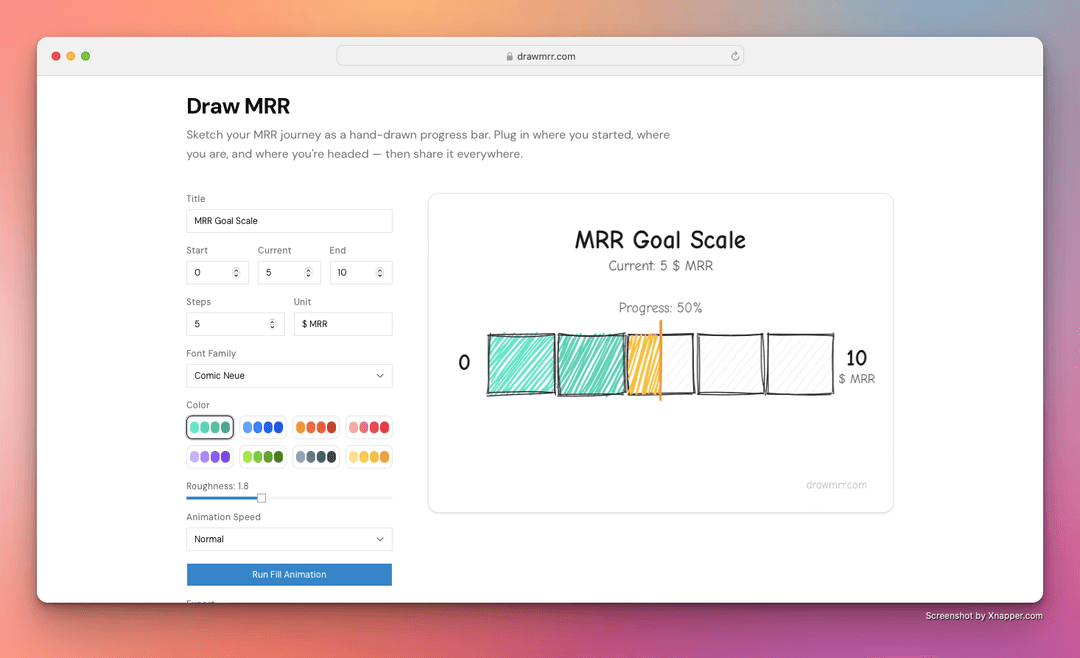The height and width of the screenshot is (658, 1080).
Task: Choose the yellow color palette
Action: [x=369, y=457]
